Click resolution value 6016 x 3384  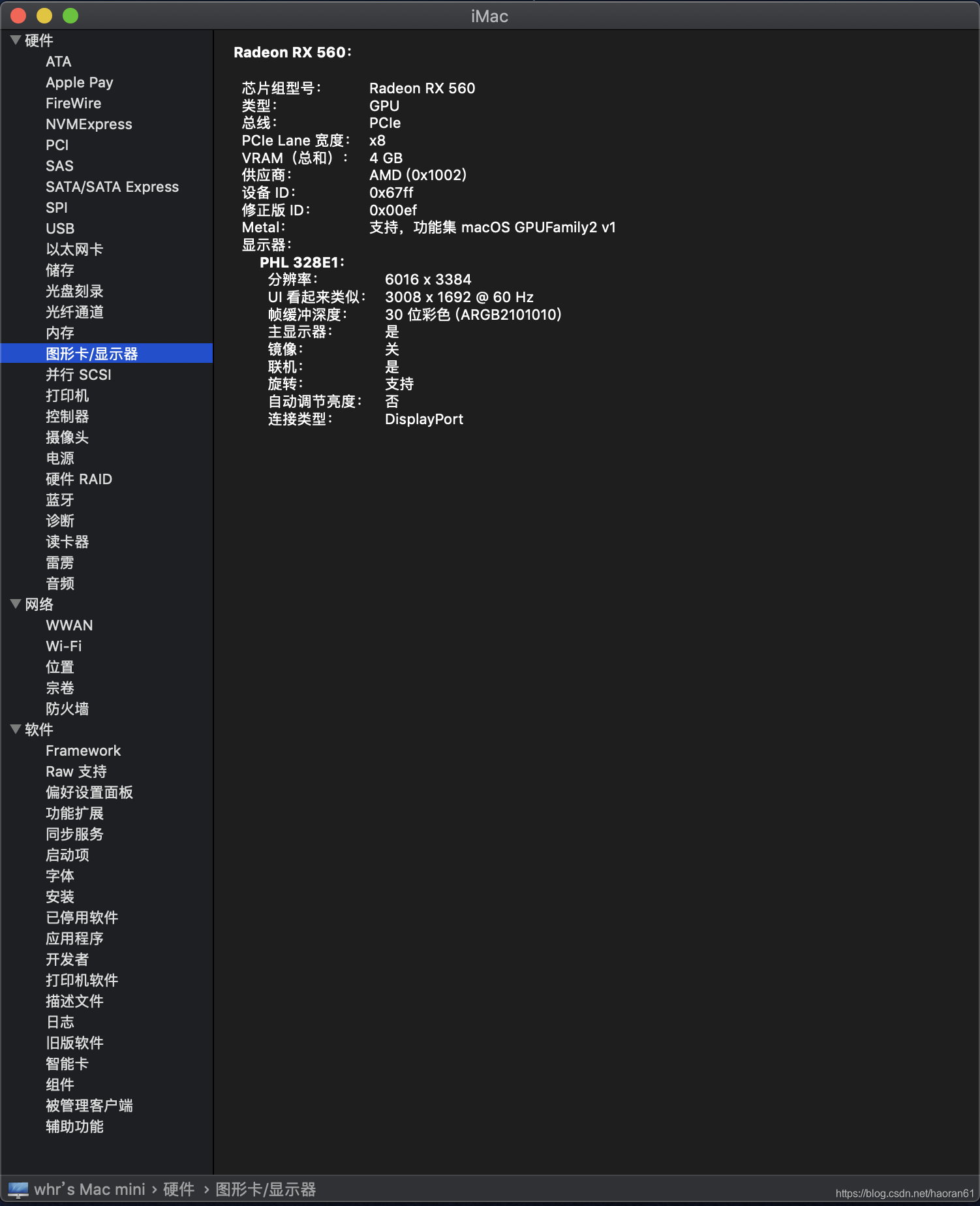click(428, 279)
